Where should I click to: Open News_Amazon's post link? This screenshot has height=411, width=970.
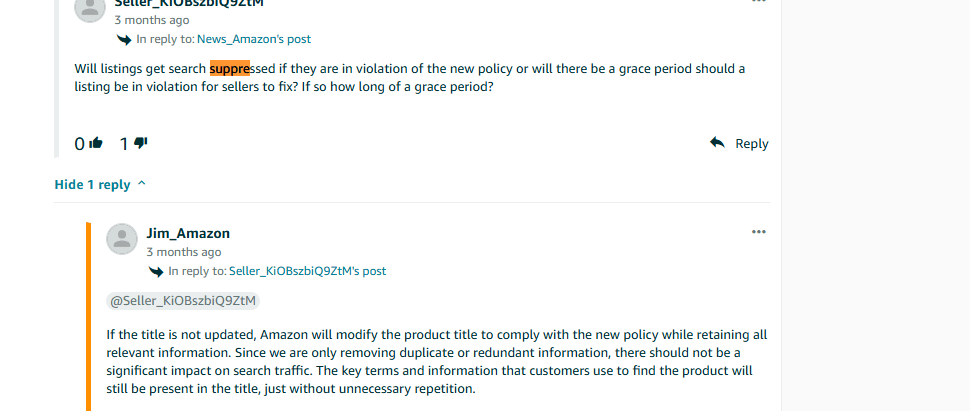pyautogui.click(x=254, y=39)
